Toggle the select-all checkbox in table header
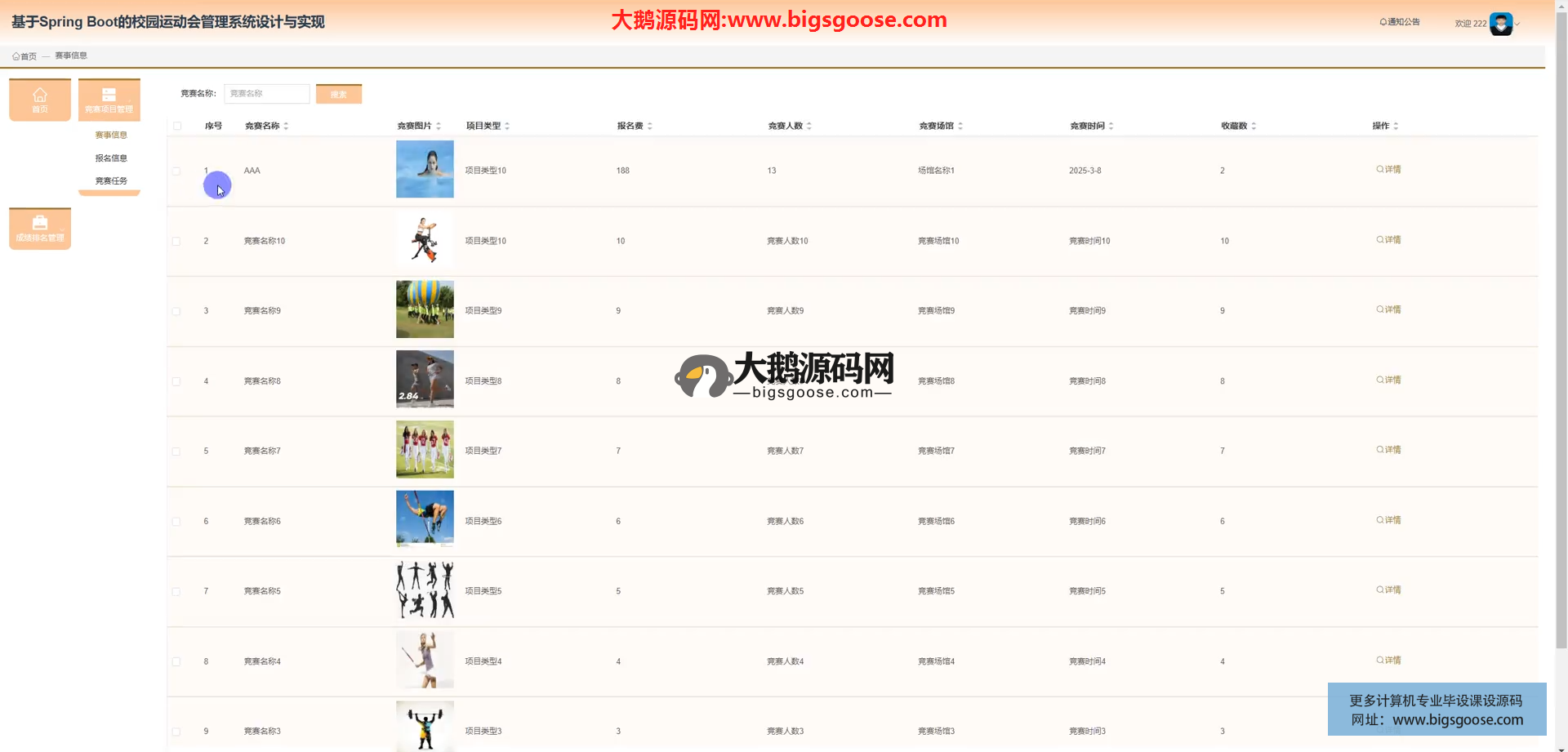Image resolution: width=1568 pixels, height=752 pixels. click(x=177, y=126)
